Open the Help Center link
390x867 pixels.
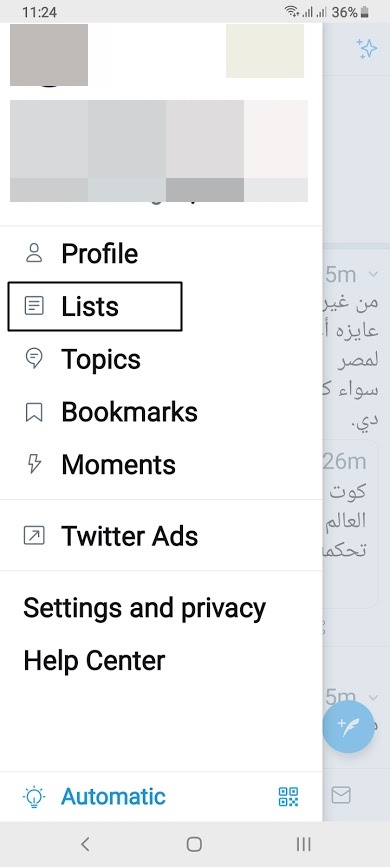point(94,661)
